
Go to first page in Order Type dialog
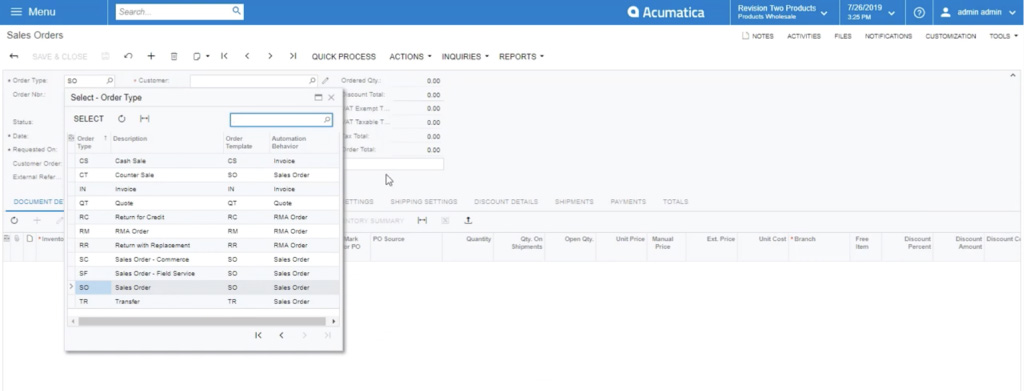point(258,335)
